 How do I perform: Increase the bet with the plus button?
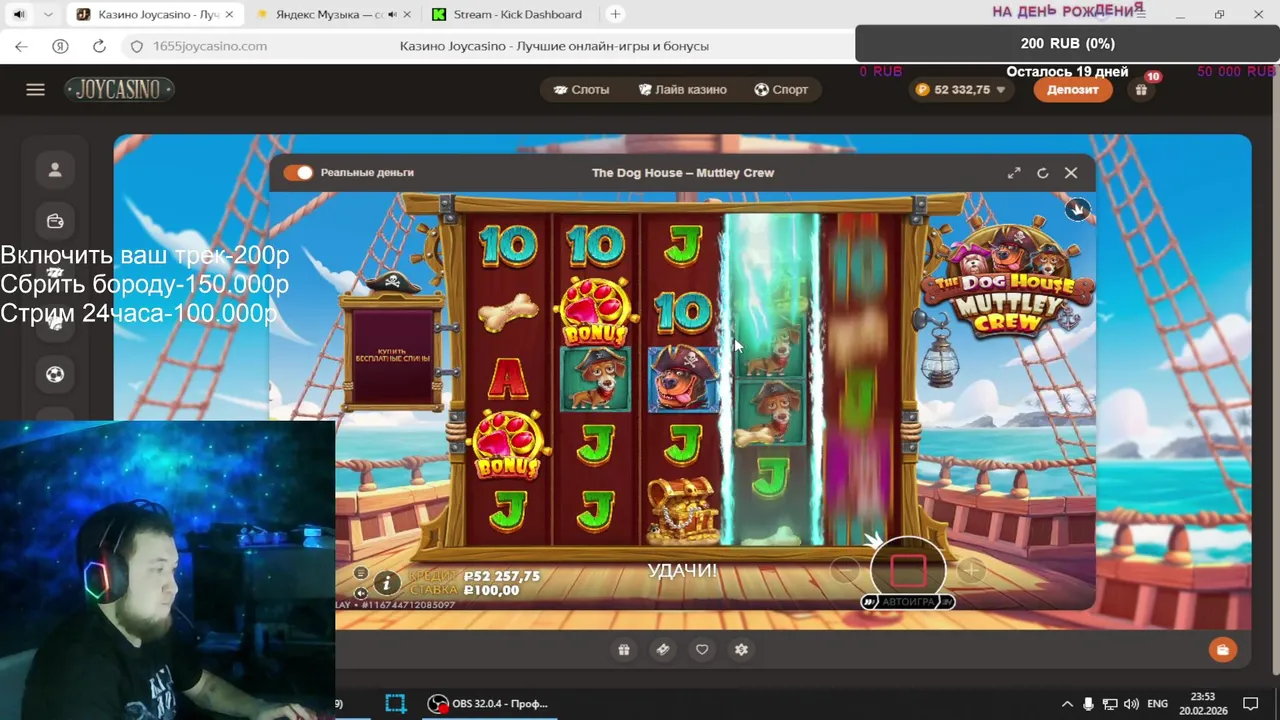[970, 570]
